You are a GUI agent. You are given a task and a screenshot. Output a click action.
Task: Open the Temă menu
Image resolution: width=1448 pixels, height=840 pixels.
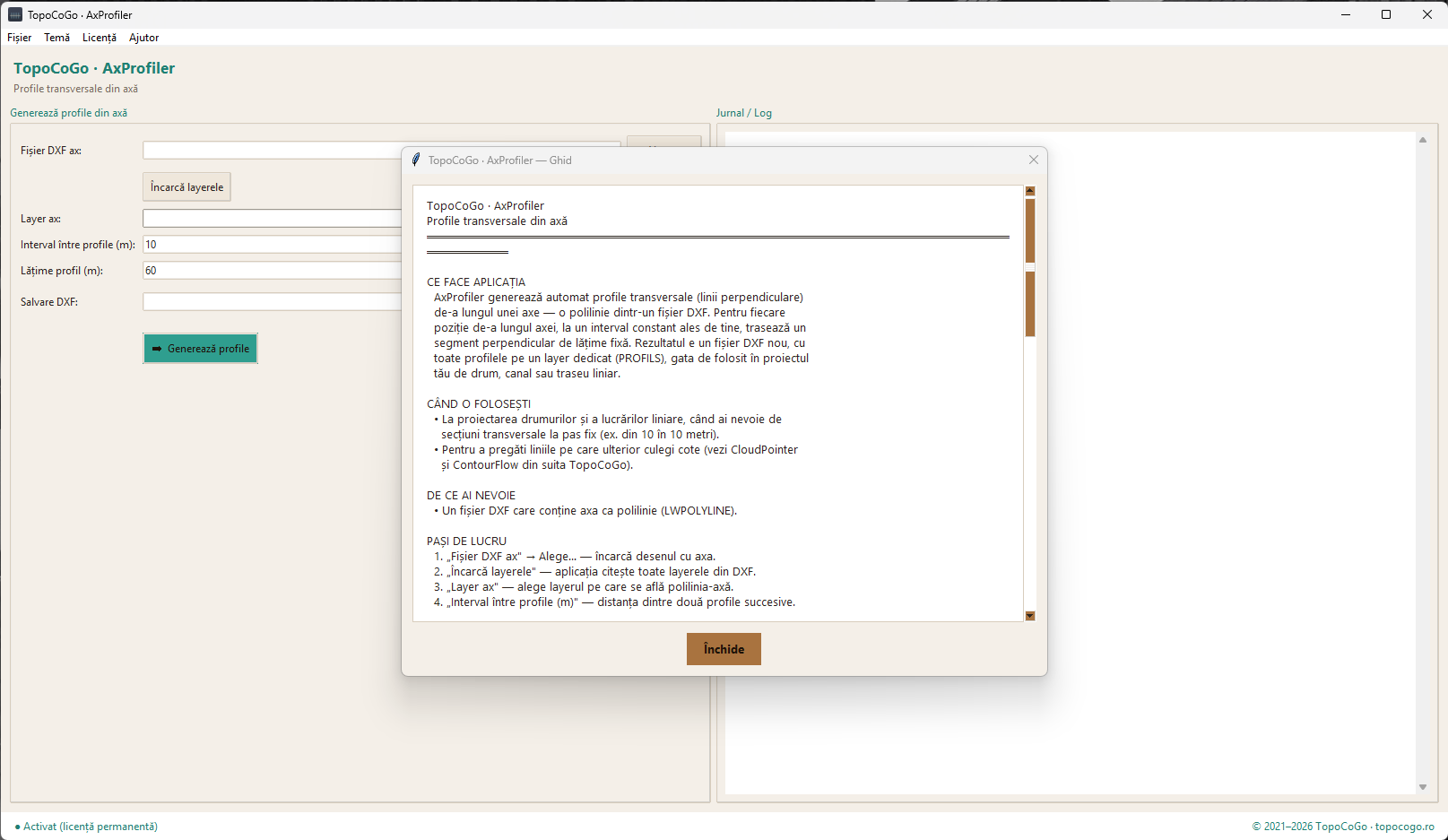(x=56, y=38)
